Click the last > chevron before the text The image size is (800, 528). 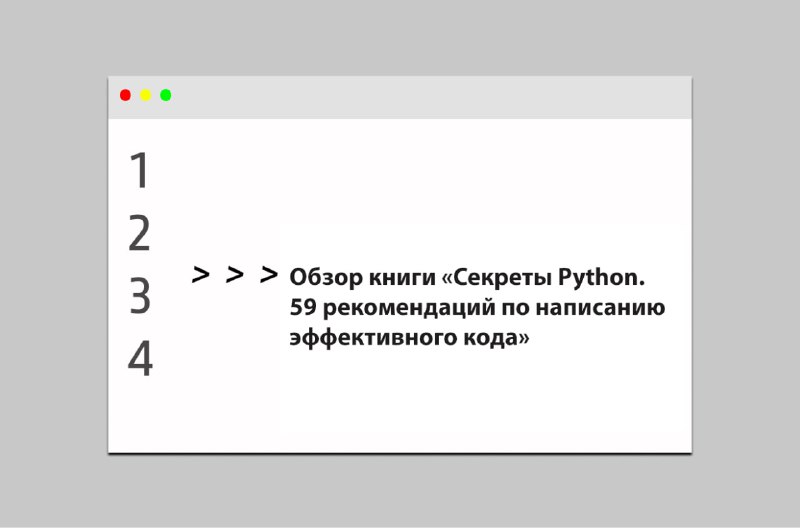click(269, 274)
